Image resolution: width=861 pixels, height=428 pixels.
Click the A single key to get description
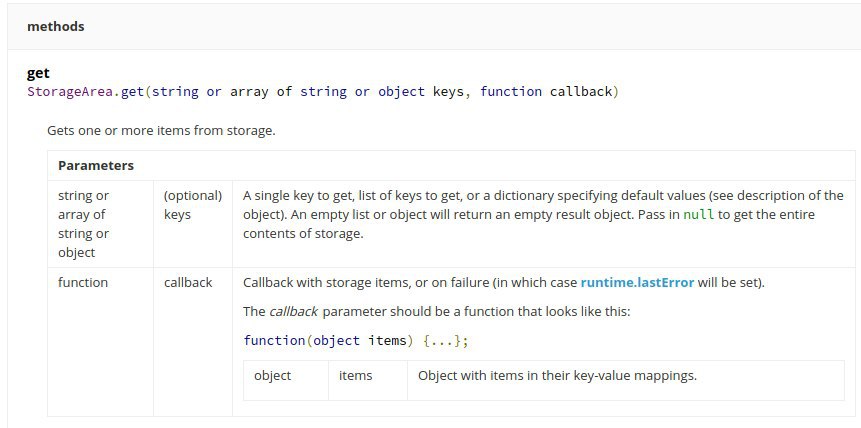[543, 214]
